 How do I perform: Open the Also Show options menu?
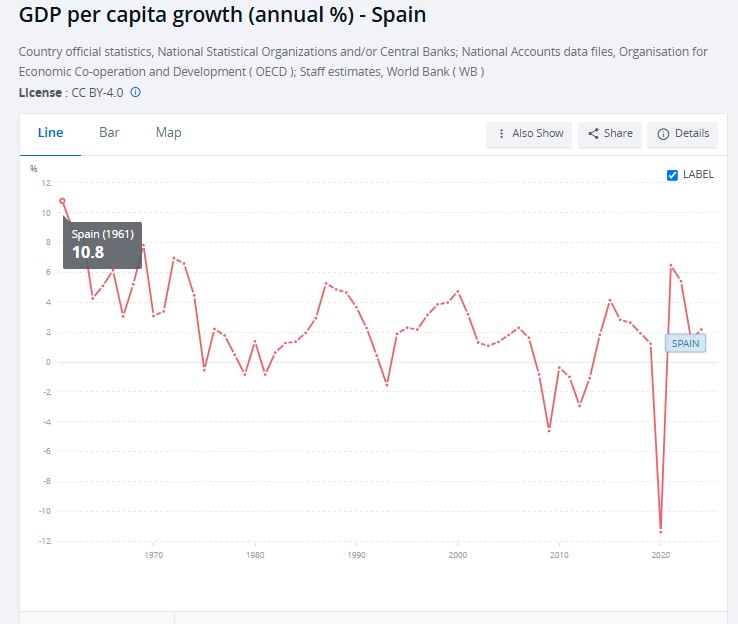click(x=529, y=134)
